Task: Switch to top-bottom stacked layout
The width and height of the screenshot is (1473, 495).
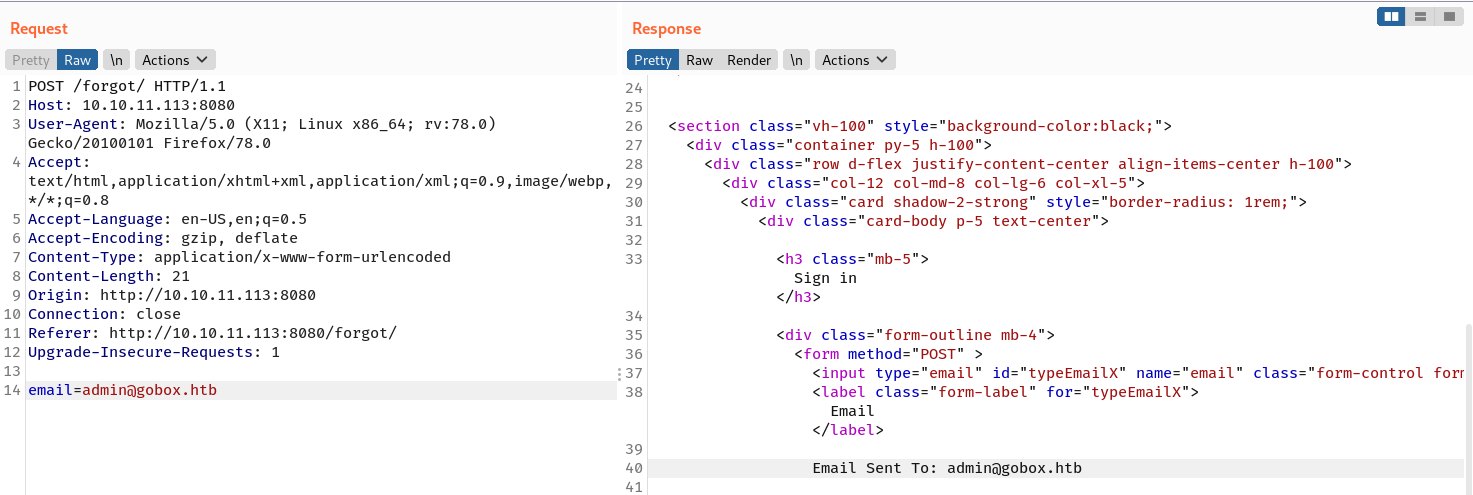Action: coord(1419,17)
